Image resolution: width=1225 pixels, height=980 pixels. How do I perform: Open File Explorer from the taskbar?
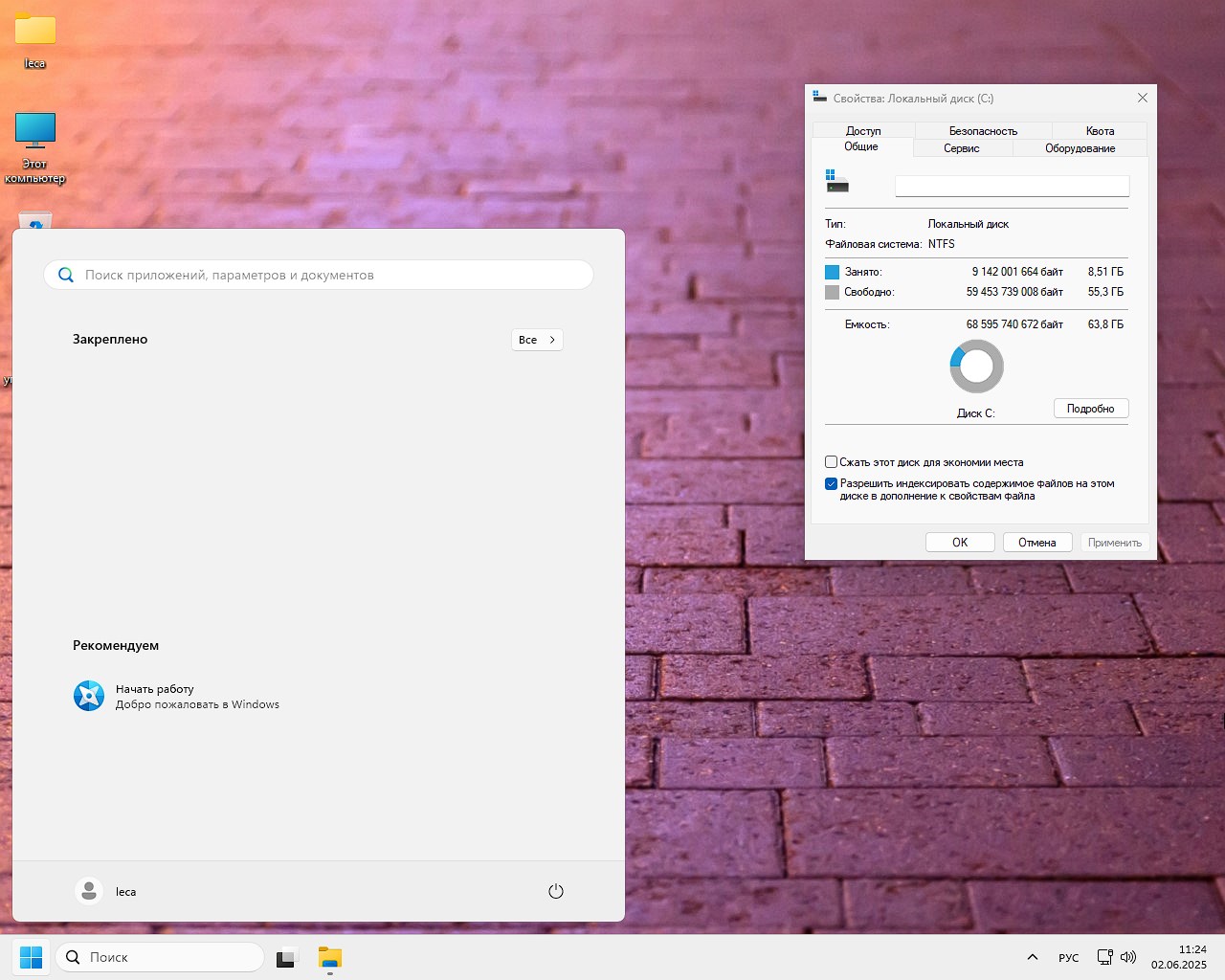tap(330, 957)
